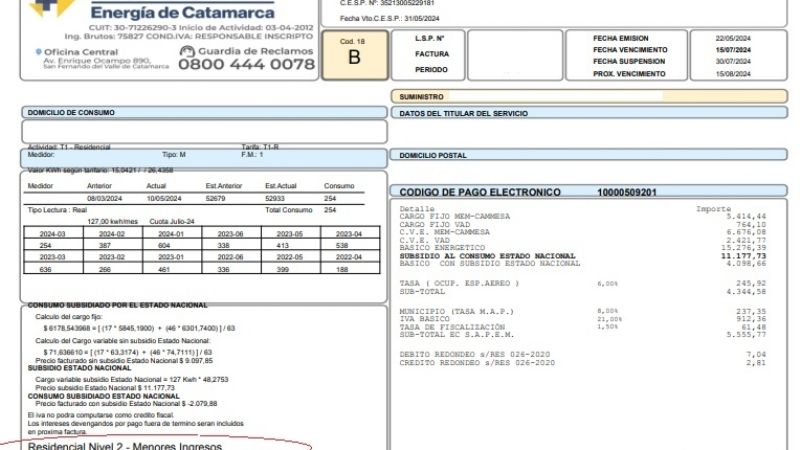Click the SUB-TOTAL amount 4.344,58
This screenshot has height=450, width=800.
point(746,292)
